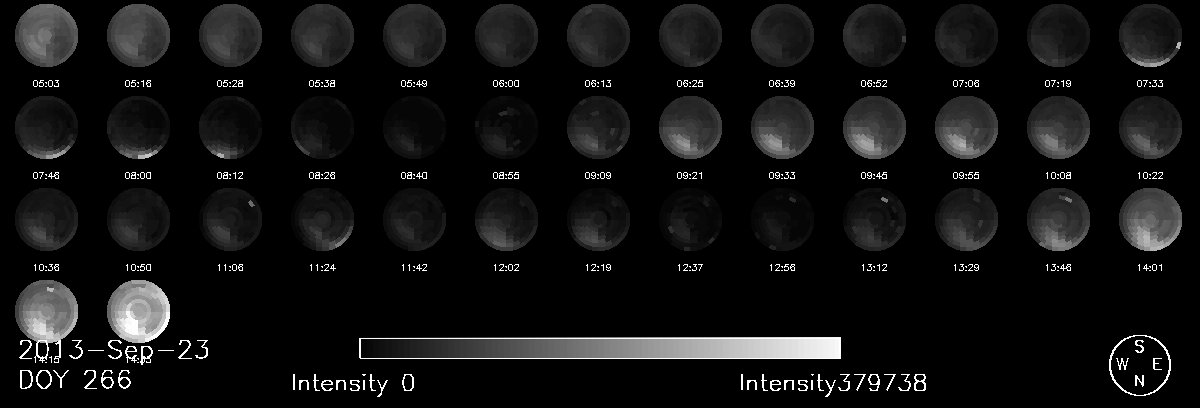Select the polar image above 08:26
Screen dimensions: 1200x408
[323, 128]
